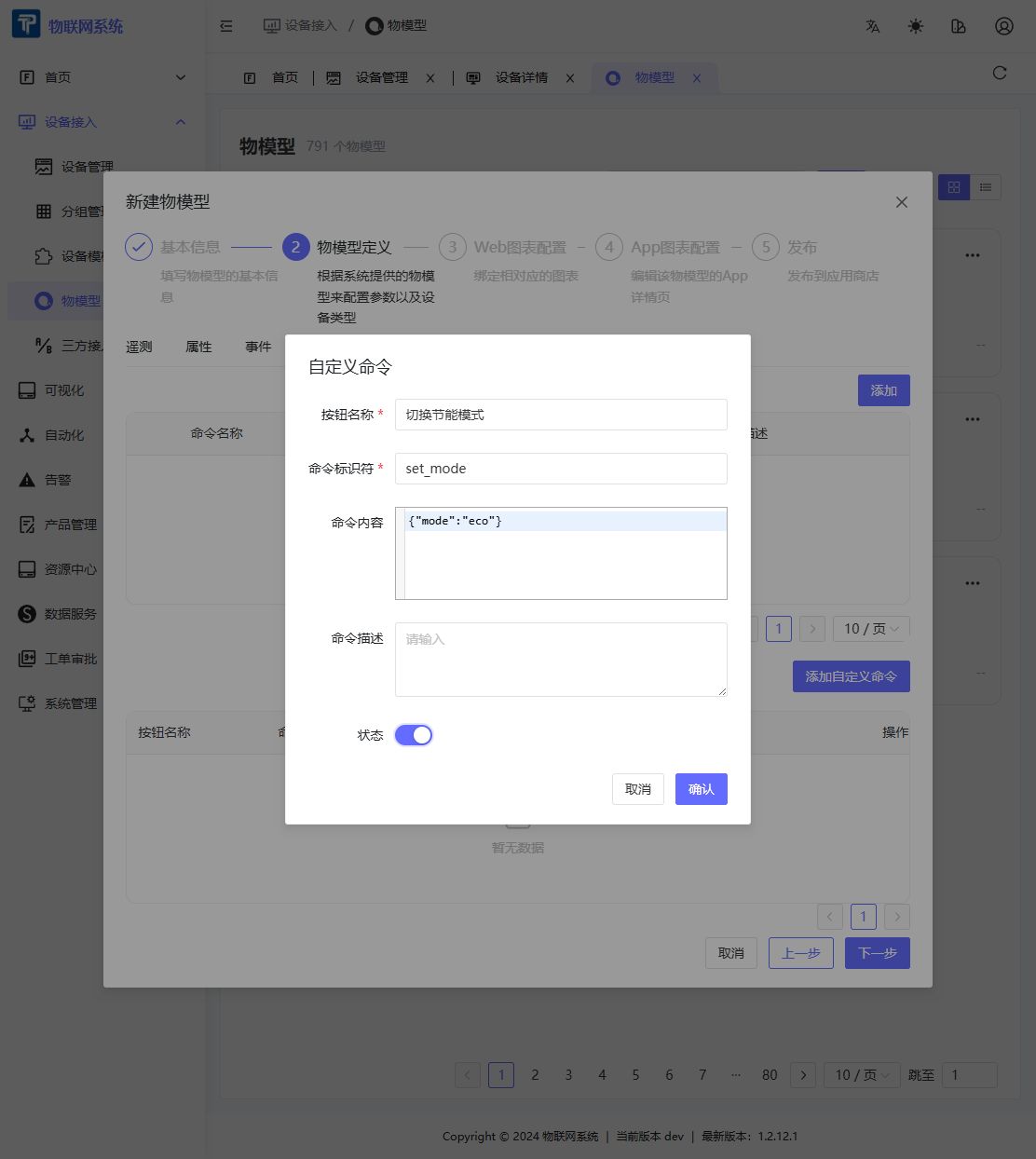Image resolution: width=1036 pixels, height=1159 pixels.
Task: Select the 属性 tab in 新建物模型
Action: (198, 347)
